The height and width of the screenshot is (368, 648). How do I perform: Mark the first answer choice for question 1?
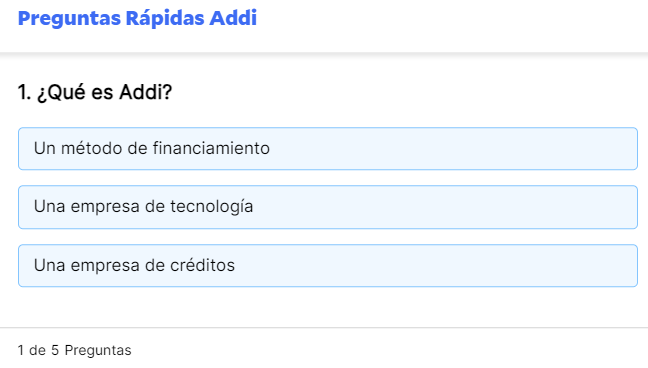(x=328, y=148)
